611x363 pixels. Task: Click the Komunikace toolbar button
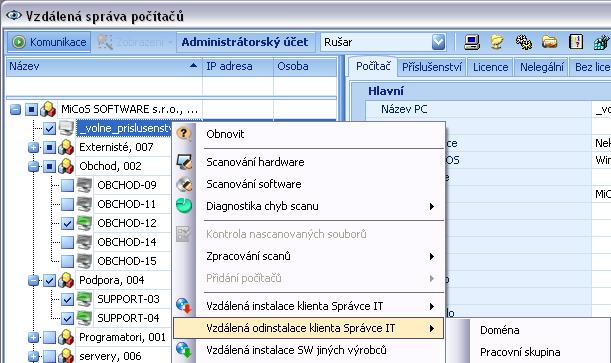tap(49, 42)
